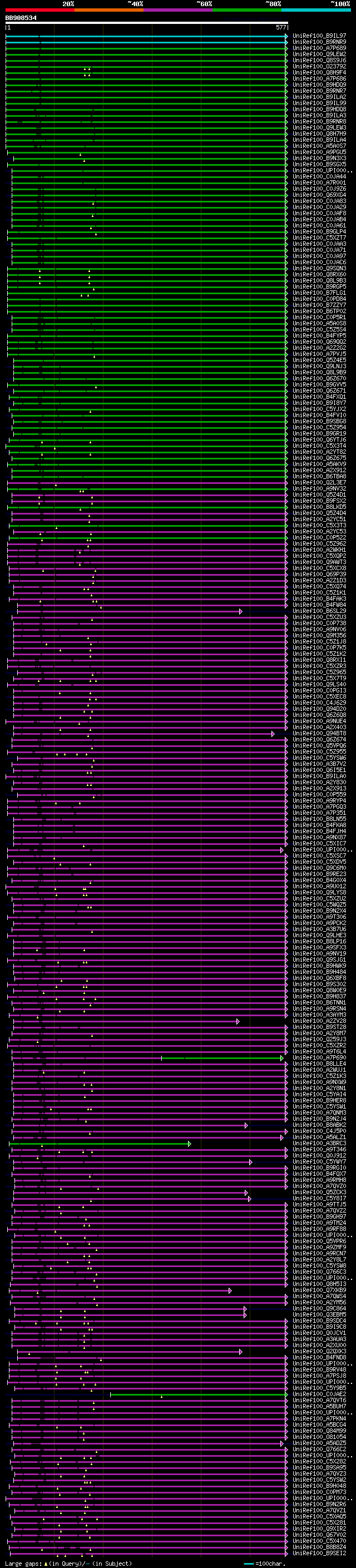
Task: Click the green ~80% identity legend segment
Action: 247,11
